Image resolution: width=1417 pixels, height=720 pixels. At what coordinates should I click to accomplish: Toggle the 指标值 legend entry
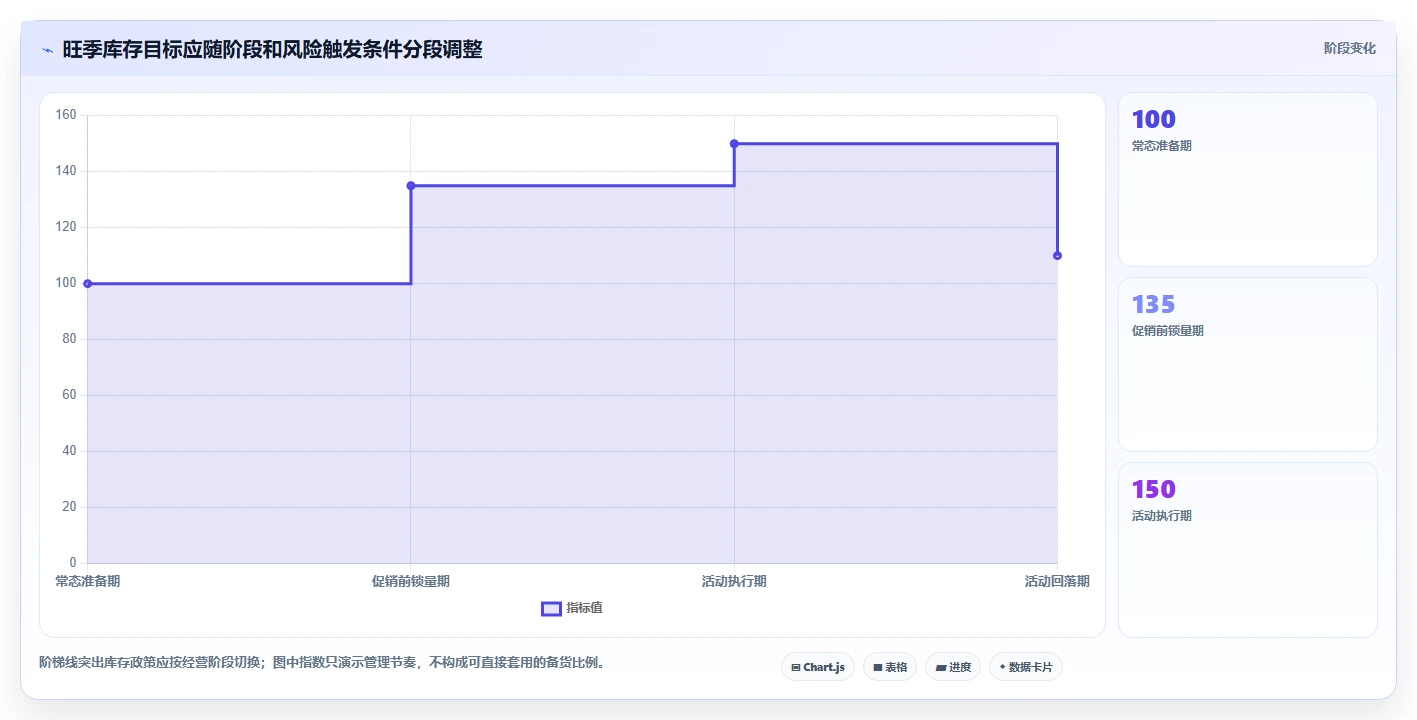[572, 609]
